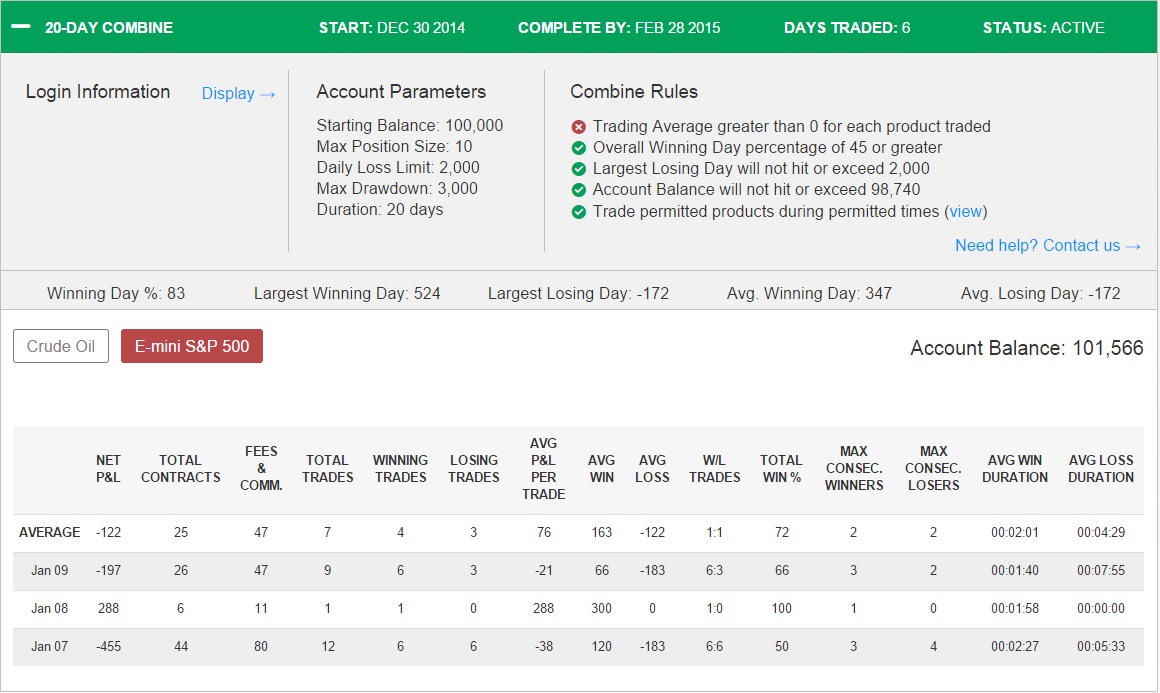
Task: Click the green check beside Largest Losing Day rule
Action: (x=579, y=169)
